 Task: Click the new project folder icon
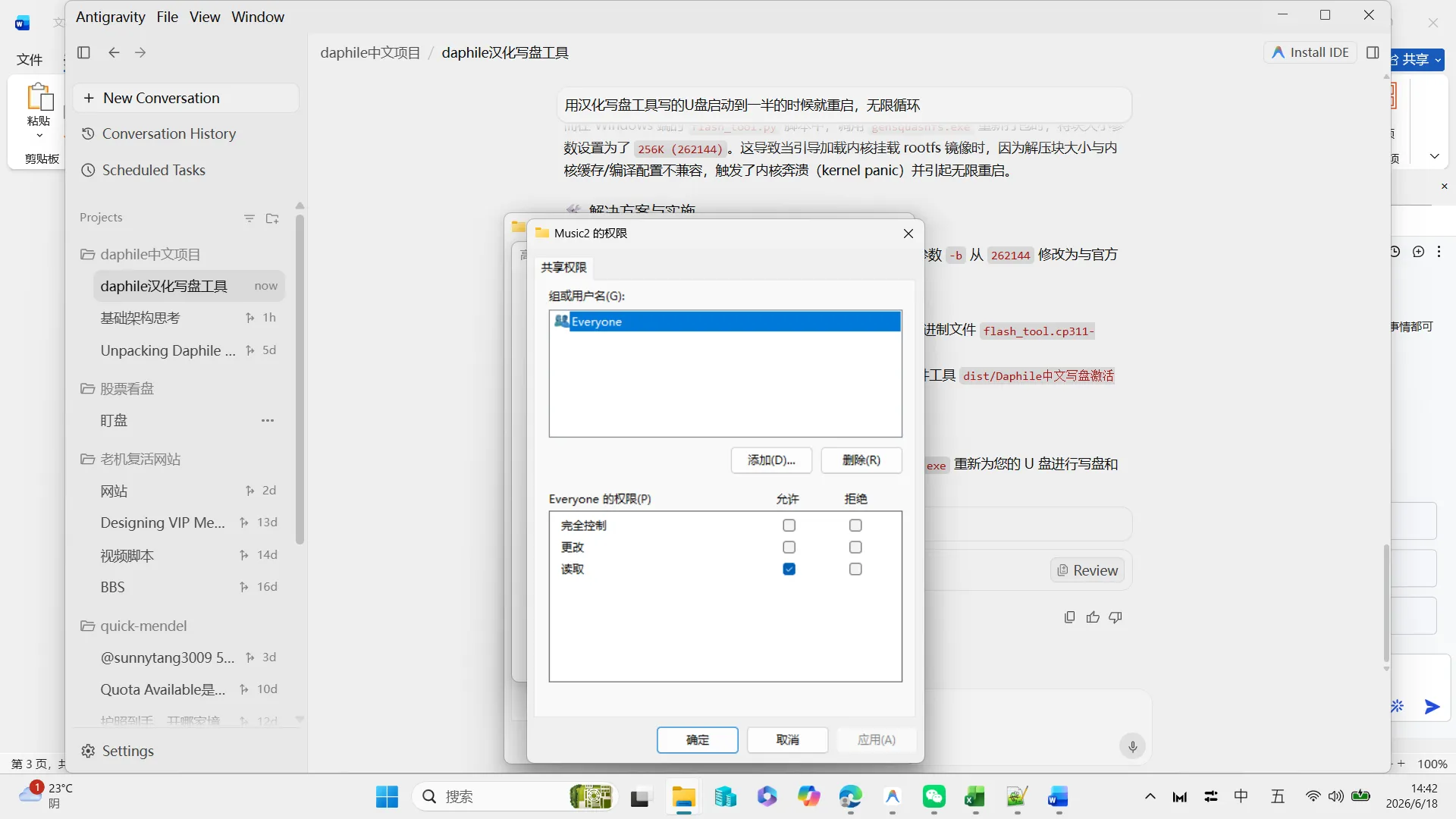272,218
